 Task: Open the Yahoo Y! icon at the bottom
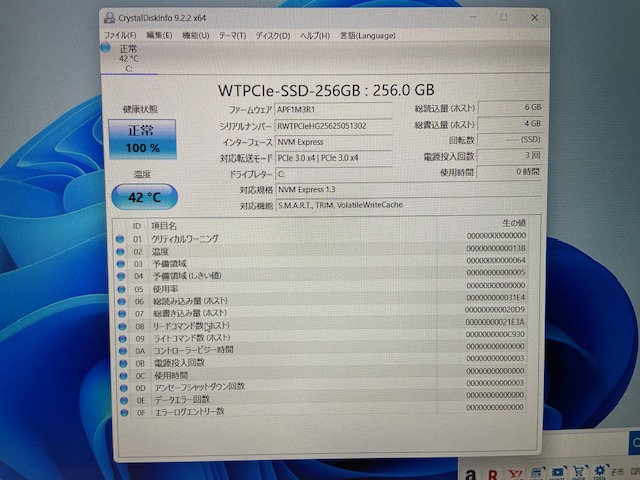516,471
